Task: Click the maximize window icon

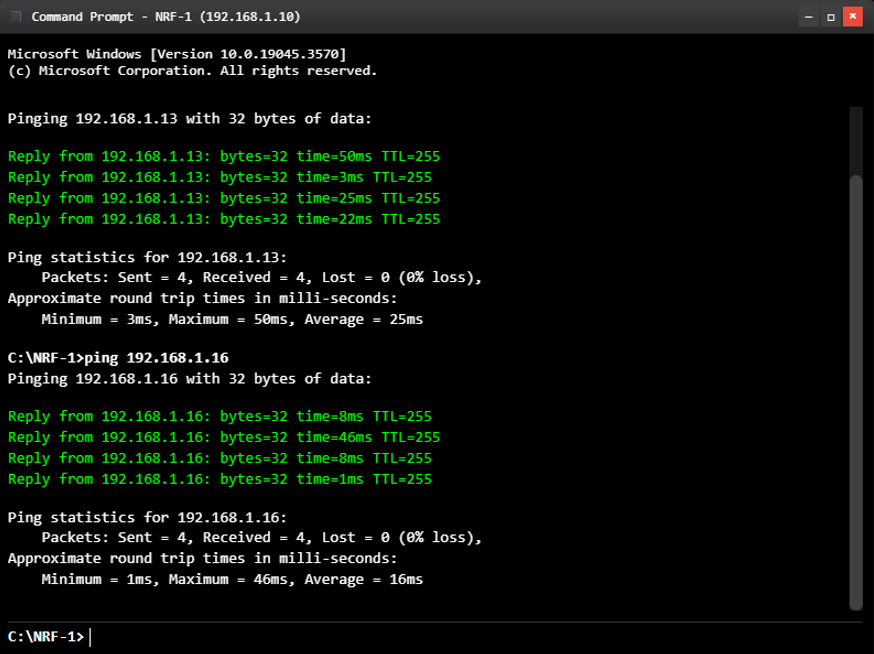Action: (829, 16)
